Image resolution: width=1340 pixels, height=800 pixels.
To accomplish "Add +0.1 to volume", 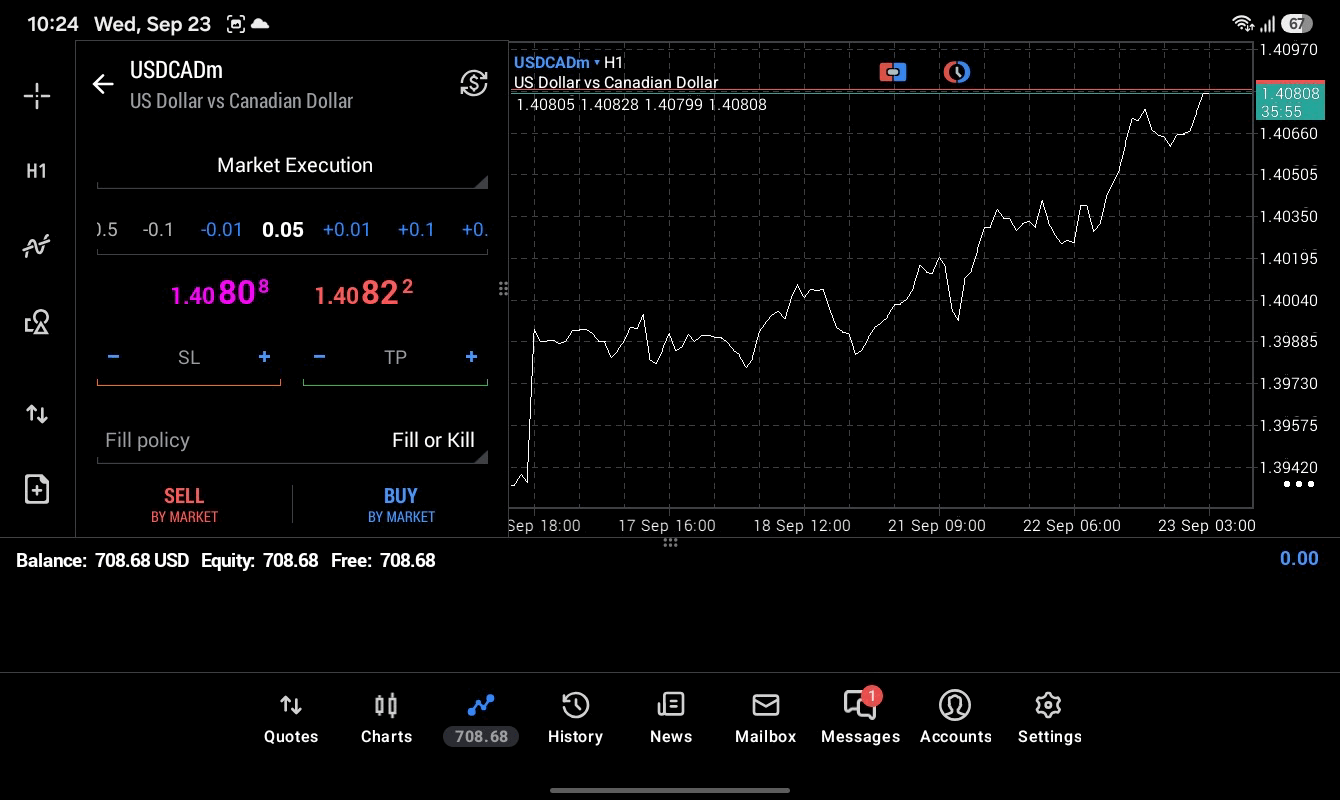I will coord(416,230).
